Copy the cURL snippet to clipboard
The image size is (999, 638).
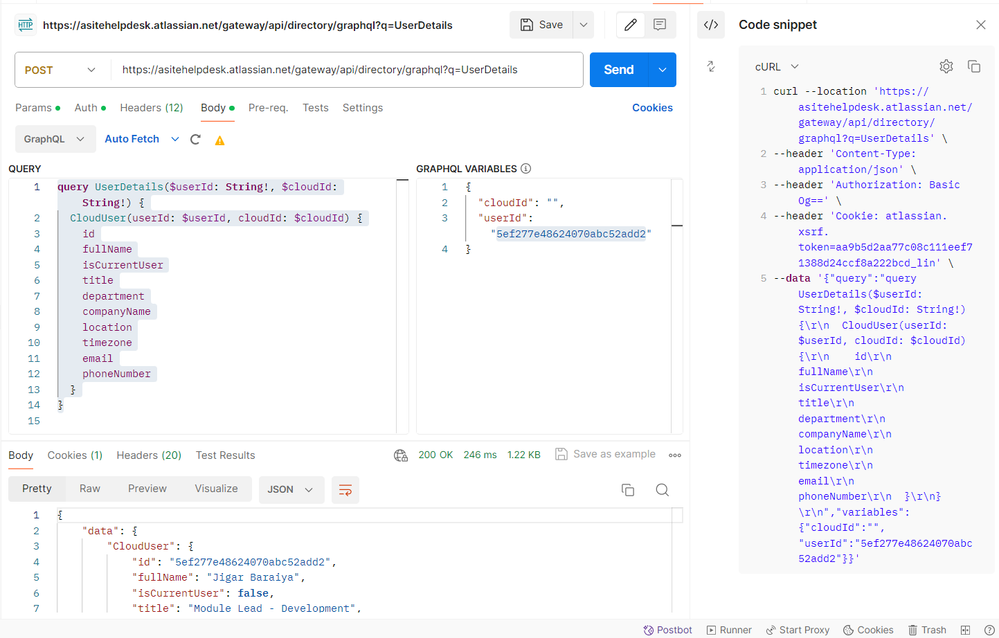pyautogui.click(x=974, y=66)
